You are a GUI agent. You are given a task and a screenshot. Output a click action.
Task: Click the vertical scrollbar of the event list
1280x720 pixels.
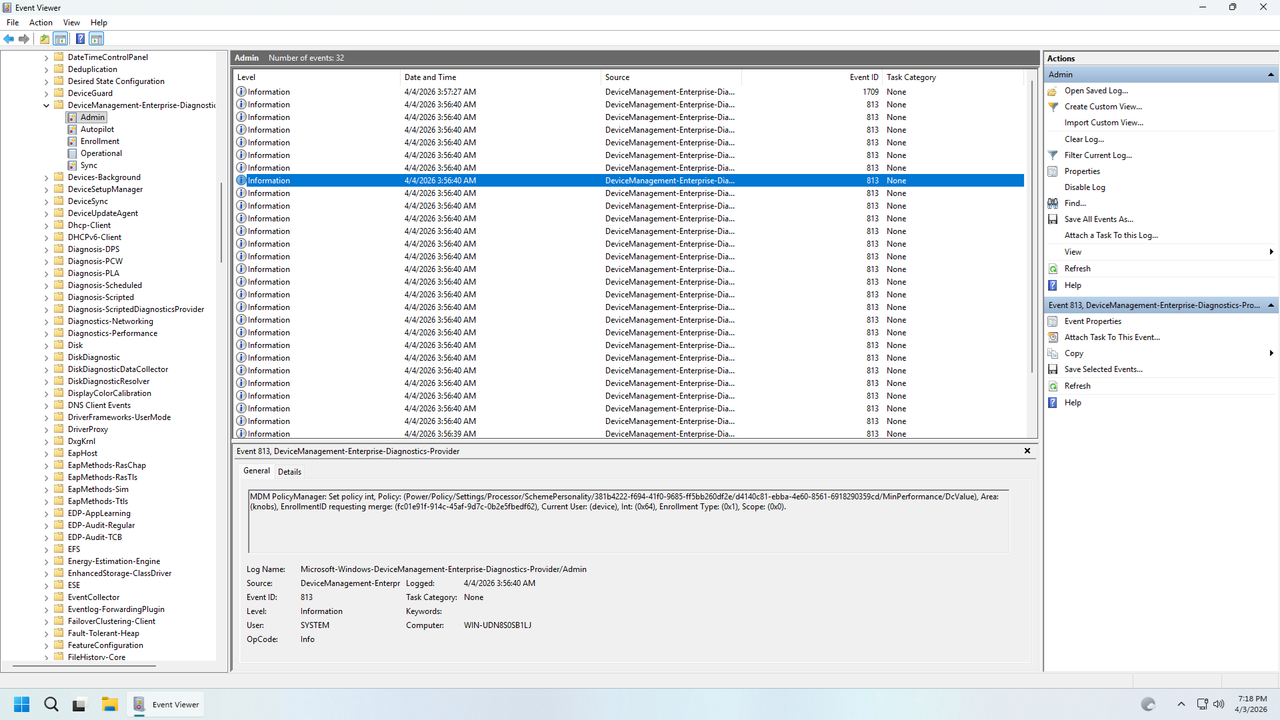[x=1033, y=225]
